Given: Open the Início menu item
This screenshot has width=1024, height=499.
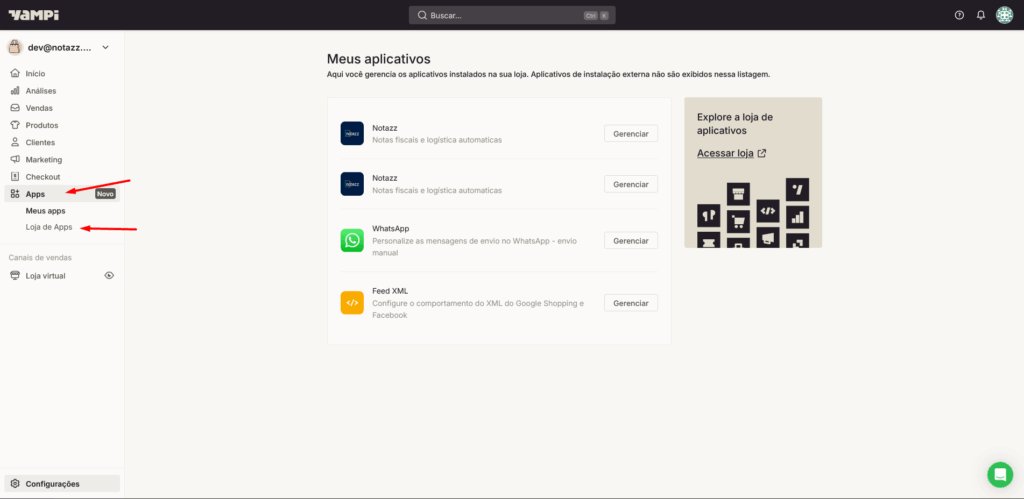Looking at the screenshot, I should pos(62,73).
